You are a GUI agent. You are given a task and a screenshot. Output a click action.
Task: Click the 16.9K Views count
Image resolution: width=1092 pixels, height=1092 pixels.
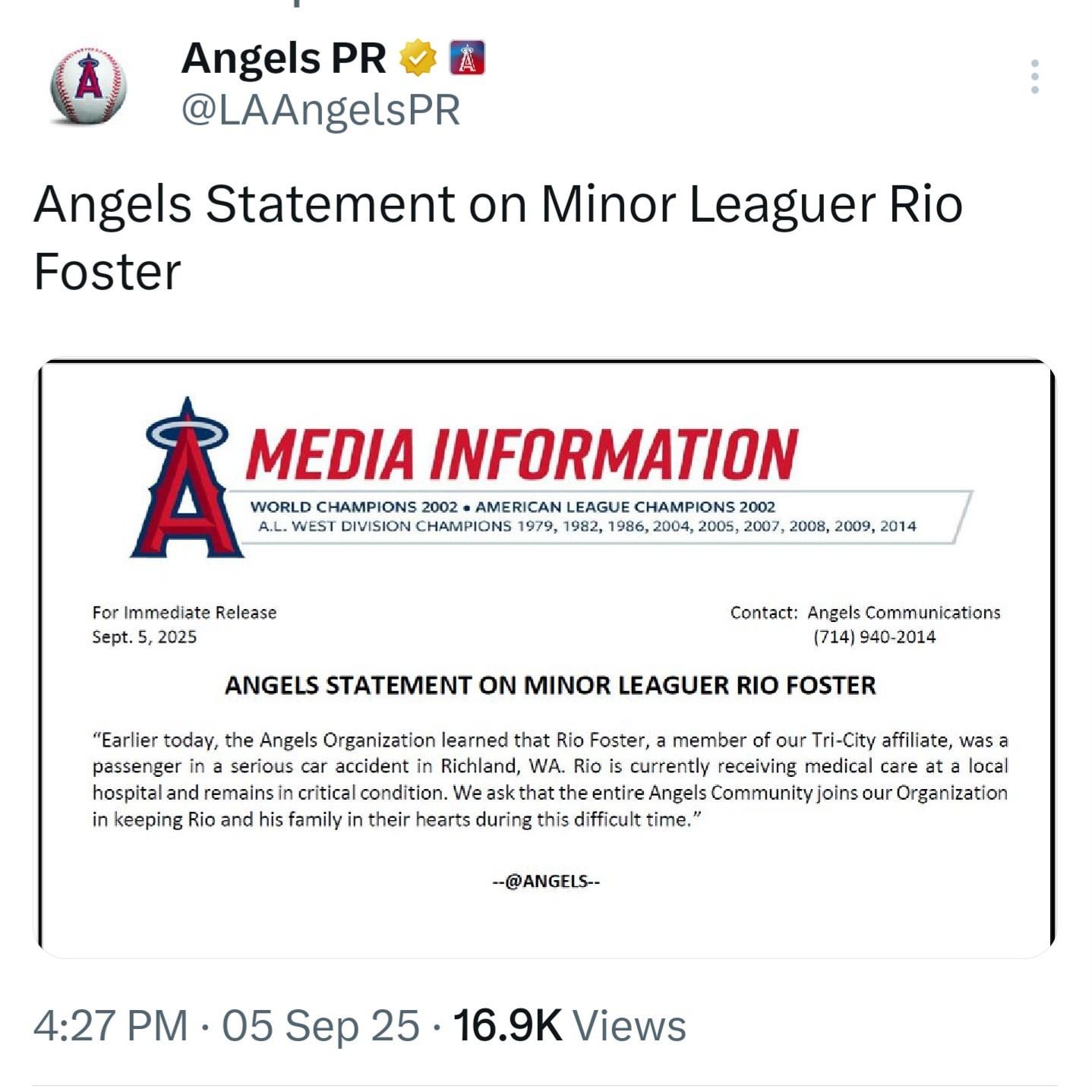click(570, 1026)
